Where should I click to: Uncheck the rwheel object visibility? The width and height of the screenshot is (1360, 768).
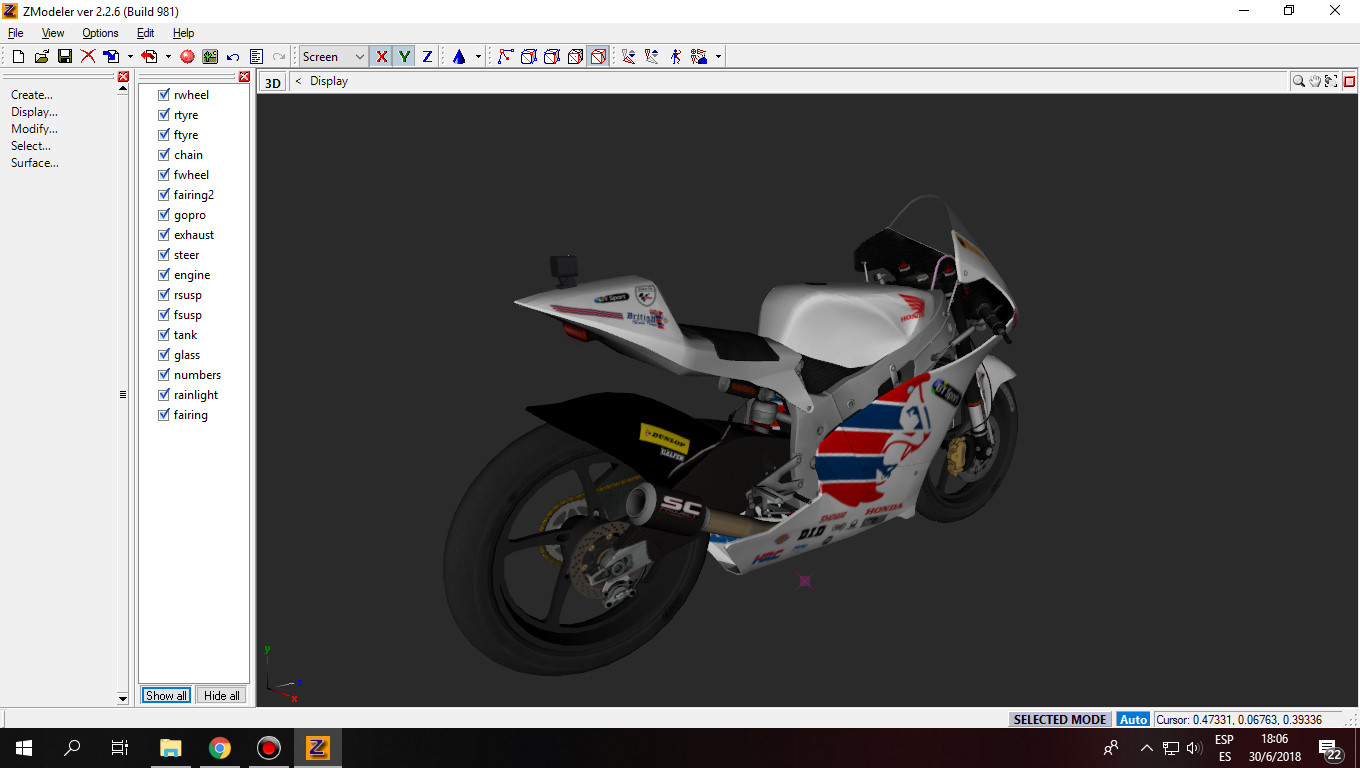point(164,95)
